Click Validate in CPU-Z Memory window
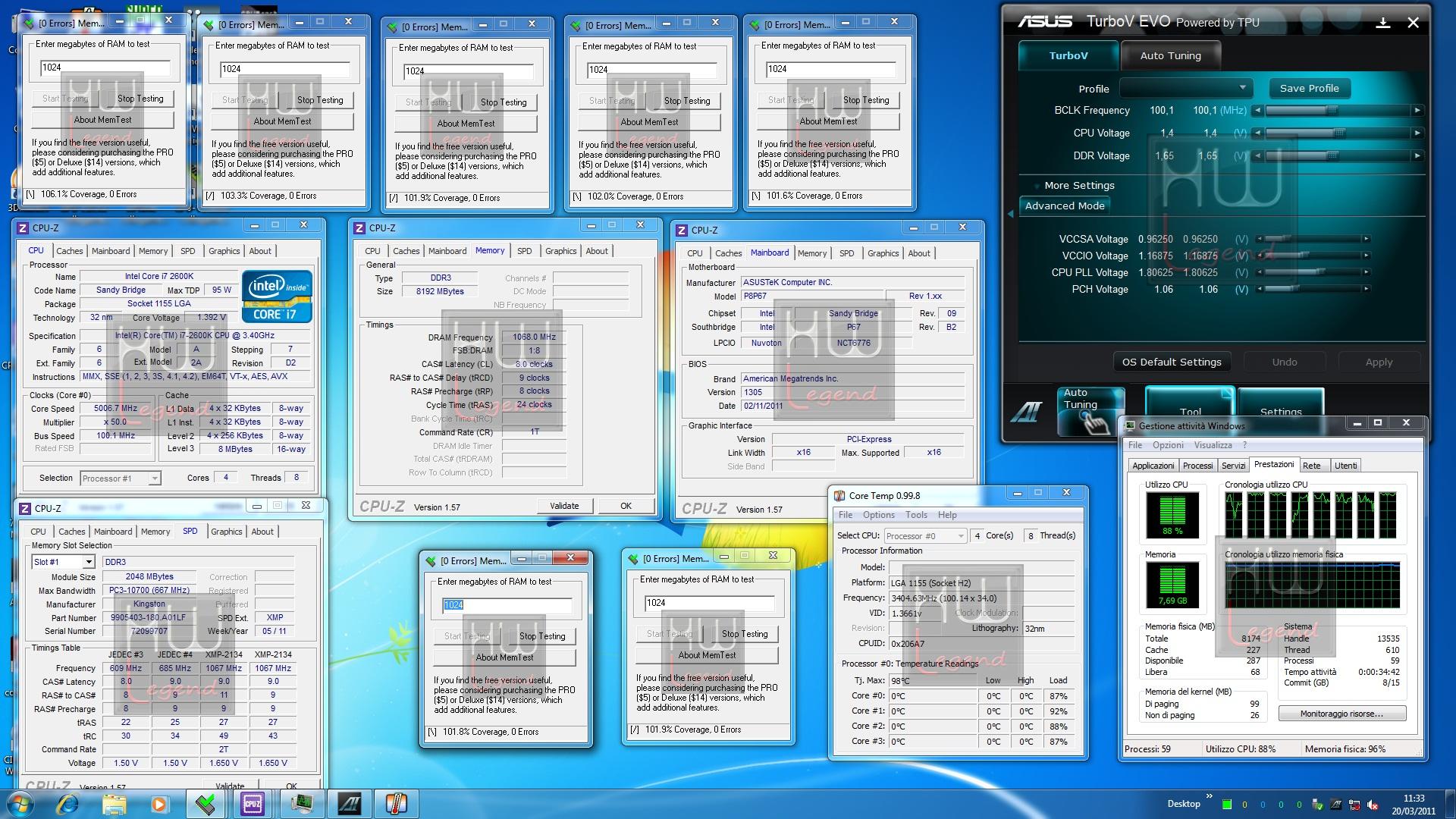1456x819 pixels. point(564,506)
